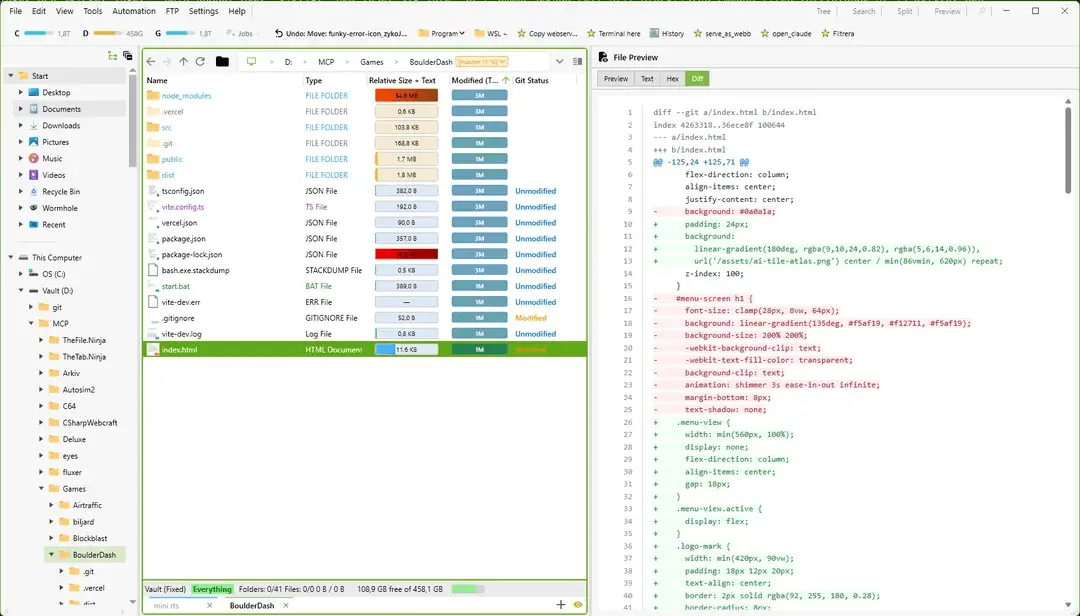
Task: Open the Automation menu
Action: coord(134,11)
